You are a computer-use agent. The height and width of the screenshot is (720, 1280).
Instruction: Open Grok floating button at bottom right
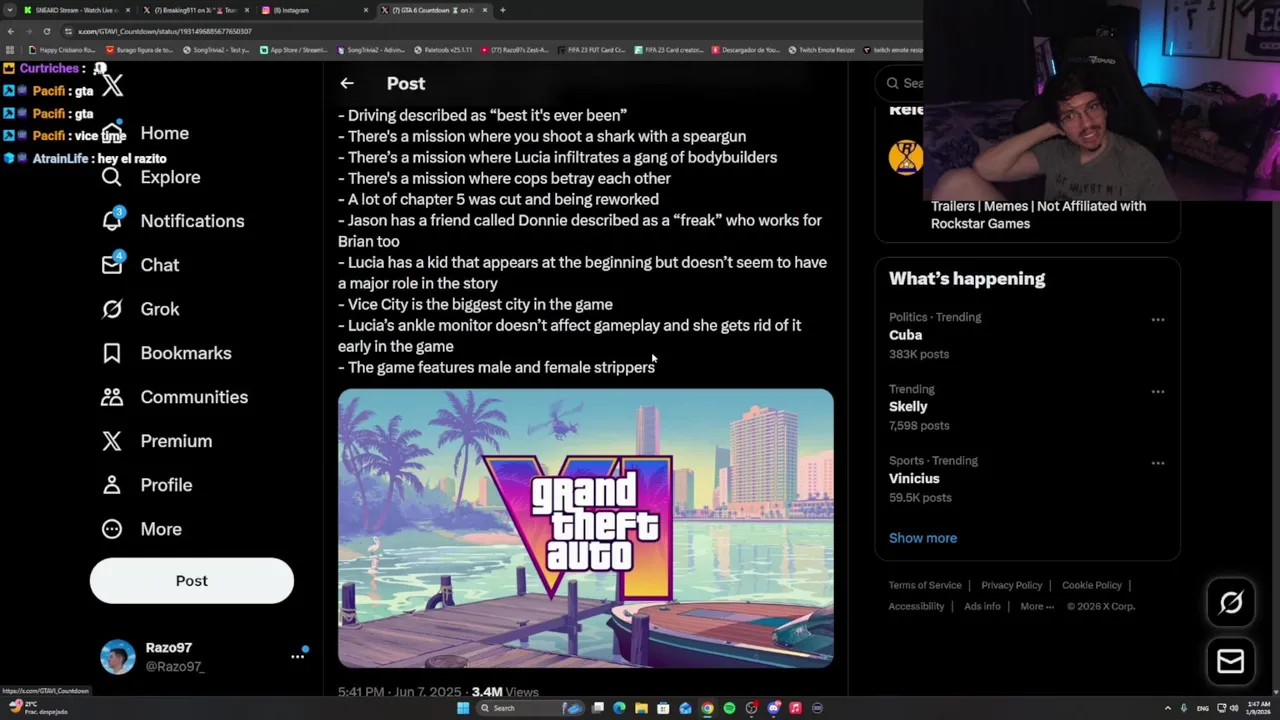coord(1231,602)
